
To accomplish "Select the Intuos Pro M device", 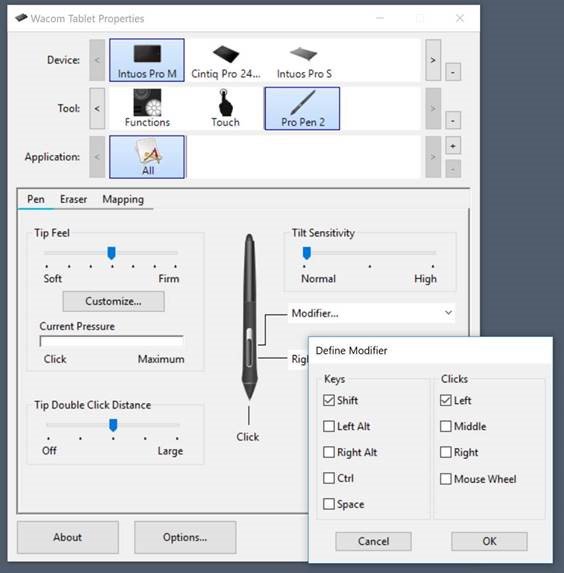I will click(x=147, y=60).
